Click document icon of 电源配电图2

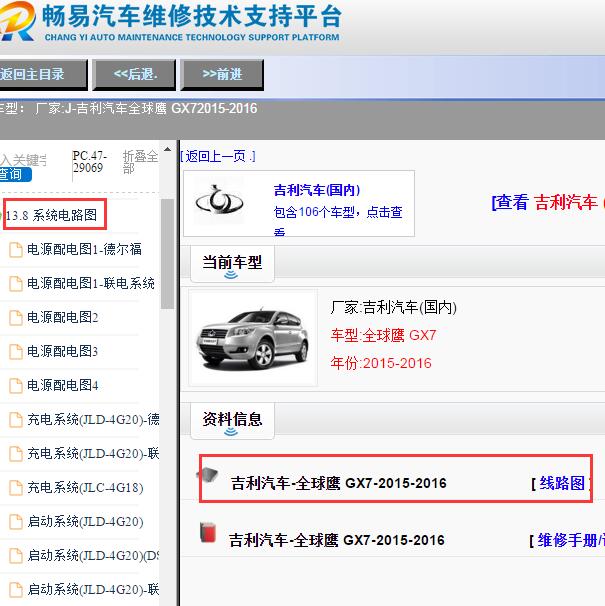tap(16, 318)
